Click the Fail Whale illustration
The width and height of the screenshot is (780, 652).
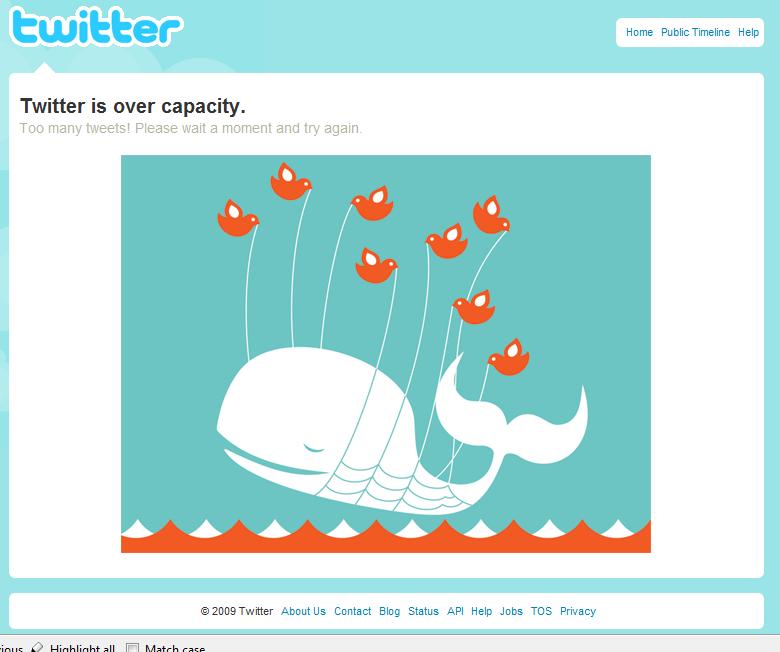(x=386, y=354)
